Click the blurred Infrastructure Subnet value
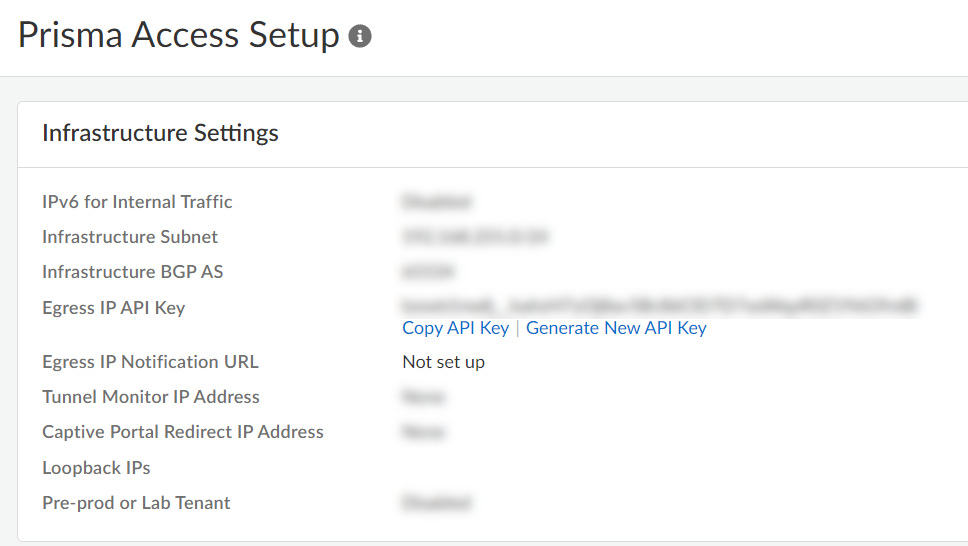This screenshot has width=968, height=546. (x=475, y=237)
